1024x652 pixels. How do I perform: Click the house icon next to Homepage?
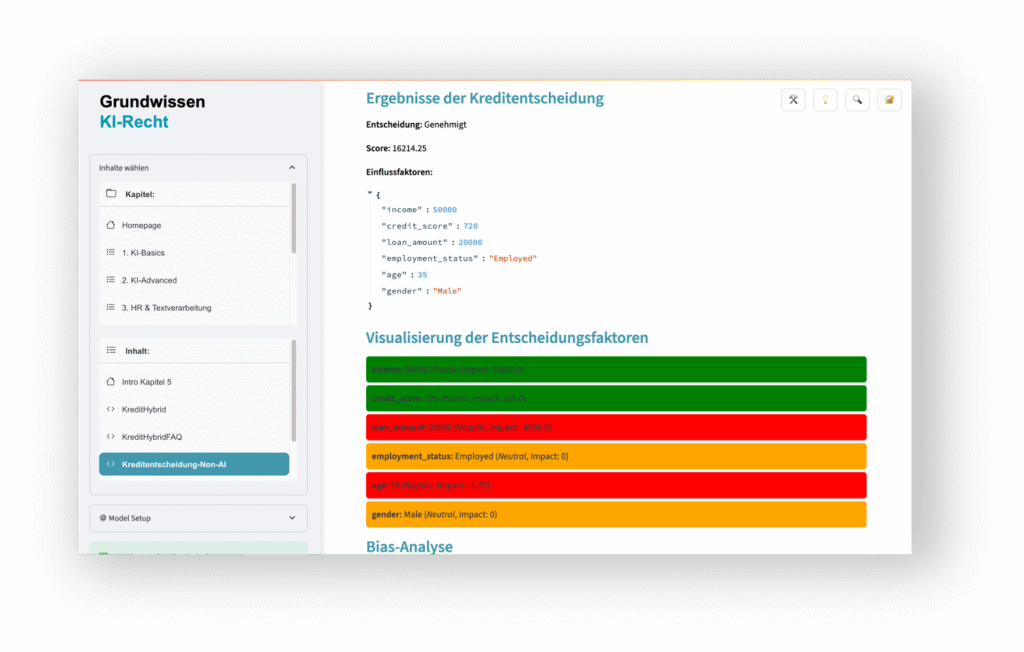click(x=111, y=226)
